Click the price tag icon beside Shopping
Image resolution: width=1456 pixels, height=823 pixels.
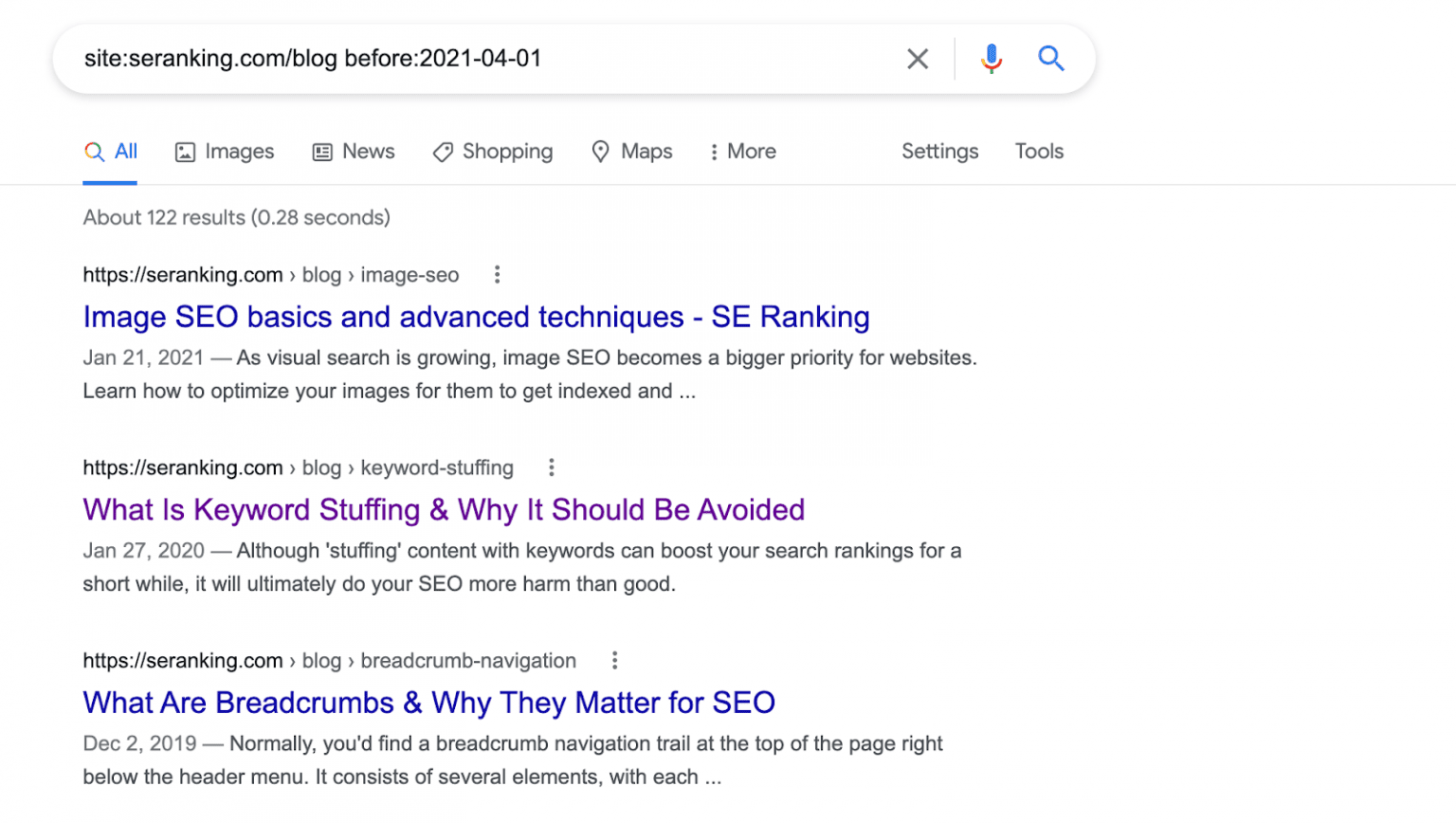click(x=443, y=151)
